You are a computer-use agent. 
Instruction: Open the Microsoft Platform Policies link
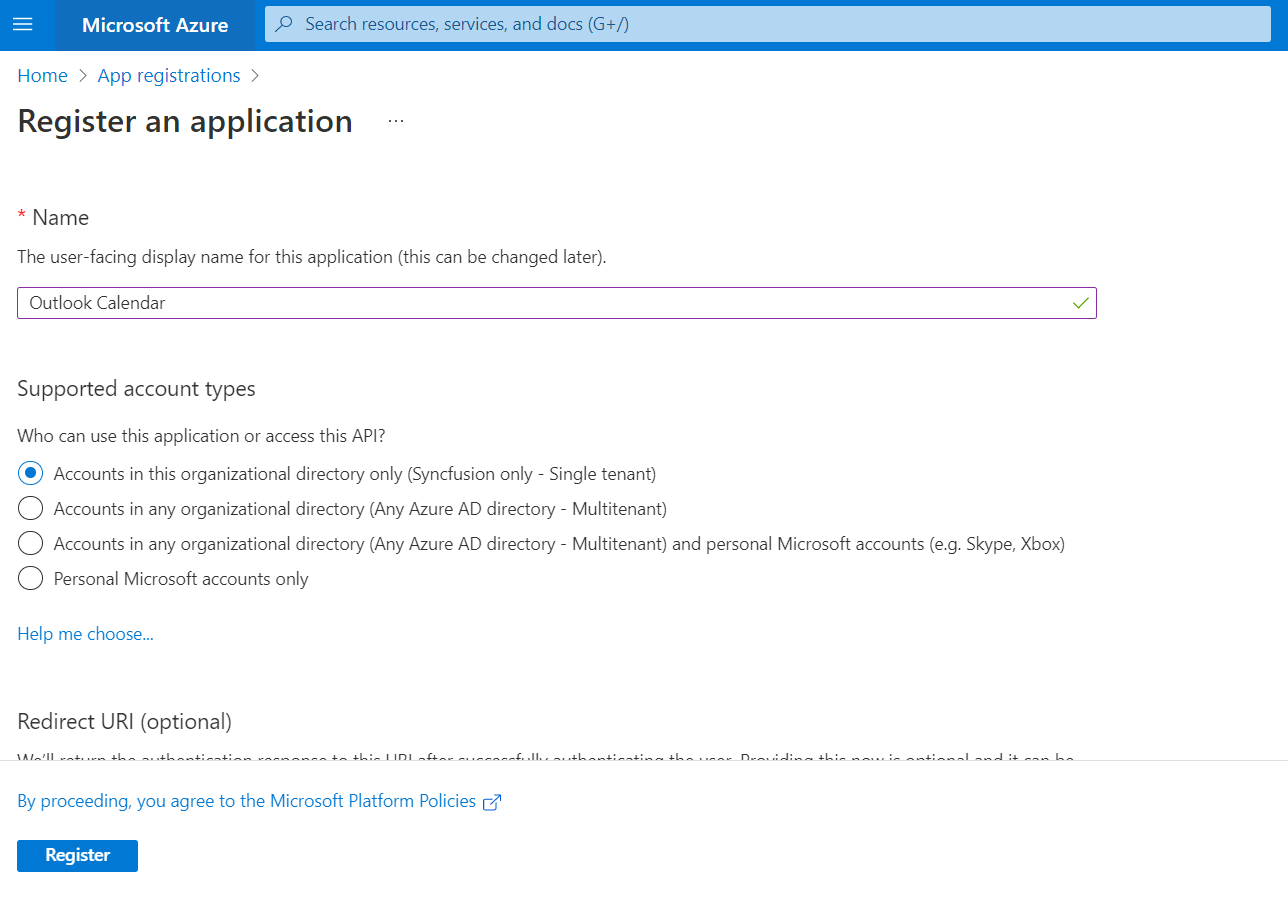click(x=247, y=801)
